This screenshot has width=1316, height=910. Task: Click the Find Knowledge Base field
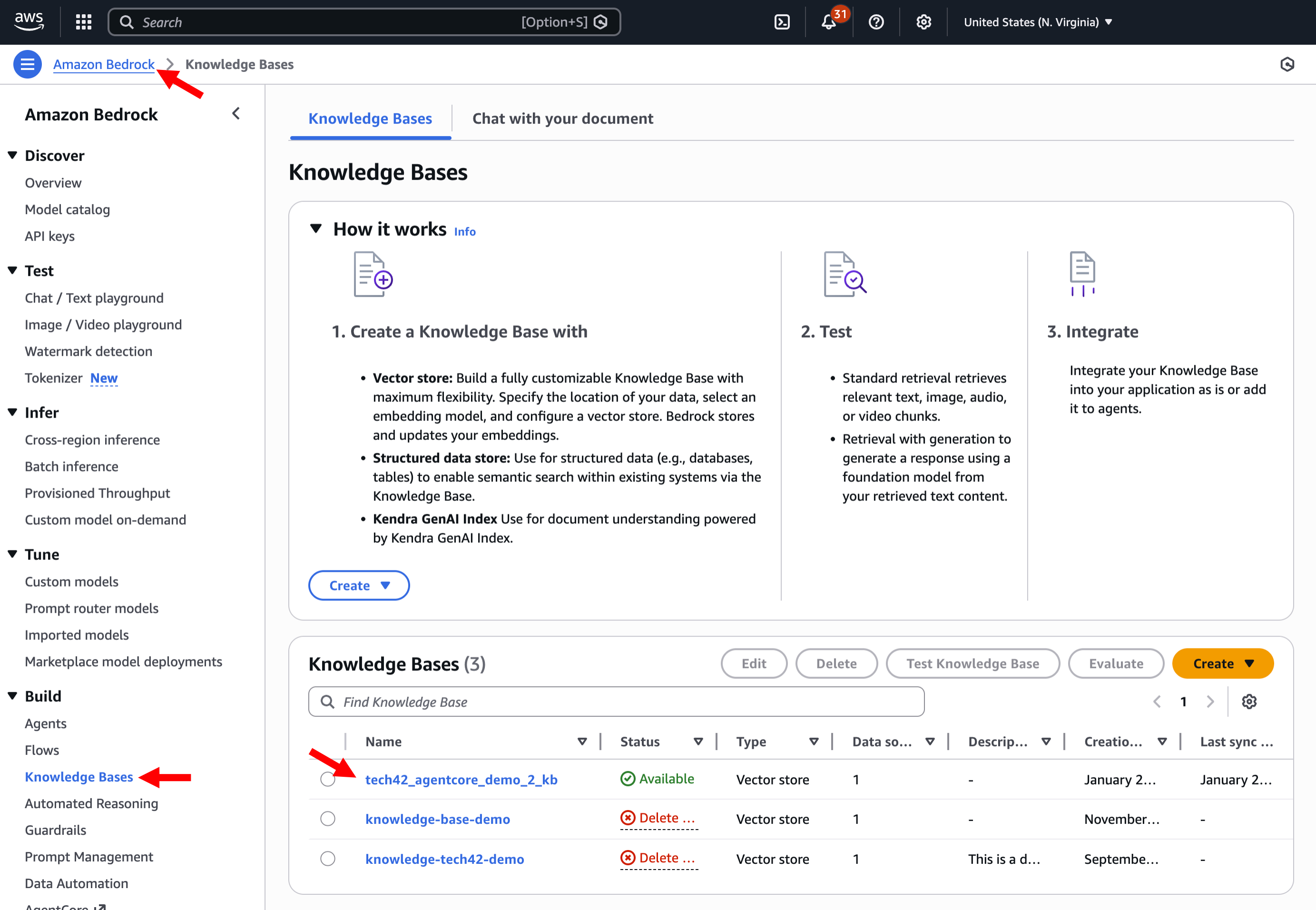(x=616, y=702)
